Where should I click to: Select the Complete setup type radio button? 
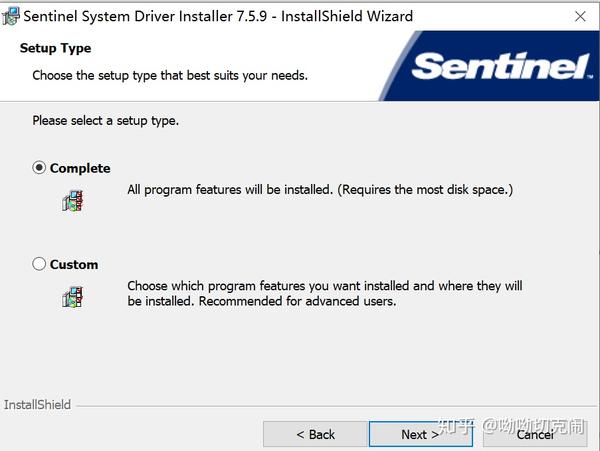[39, 168]
